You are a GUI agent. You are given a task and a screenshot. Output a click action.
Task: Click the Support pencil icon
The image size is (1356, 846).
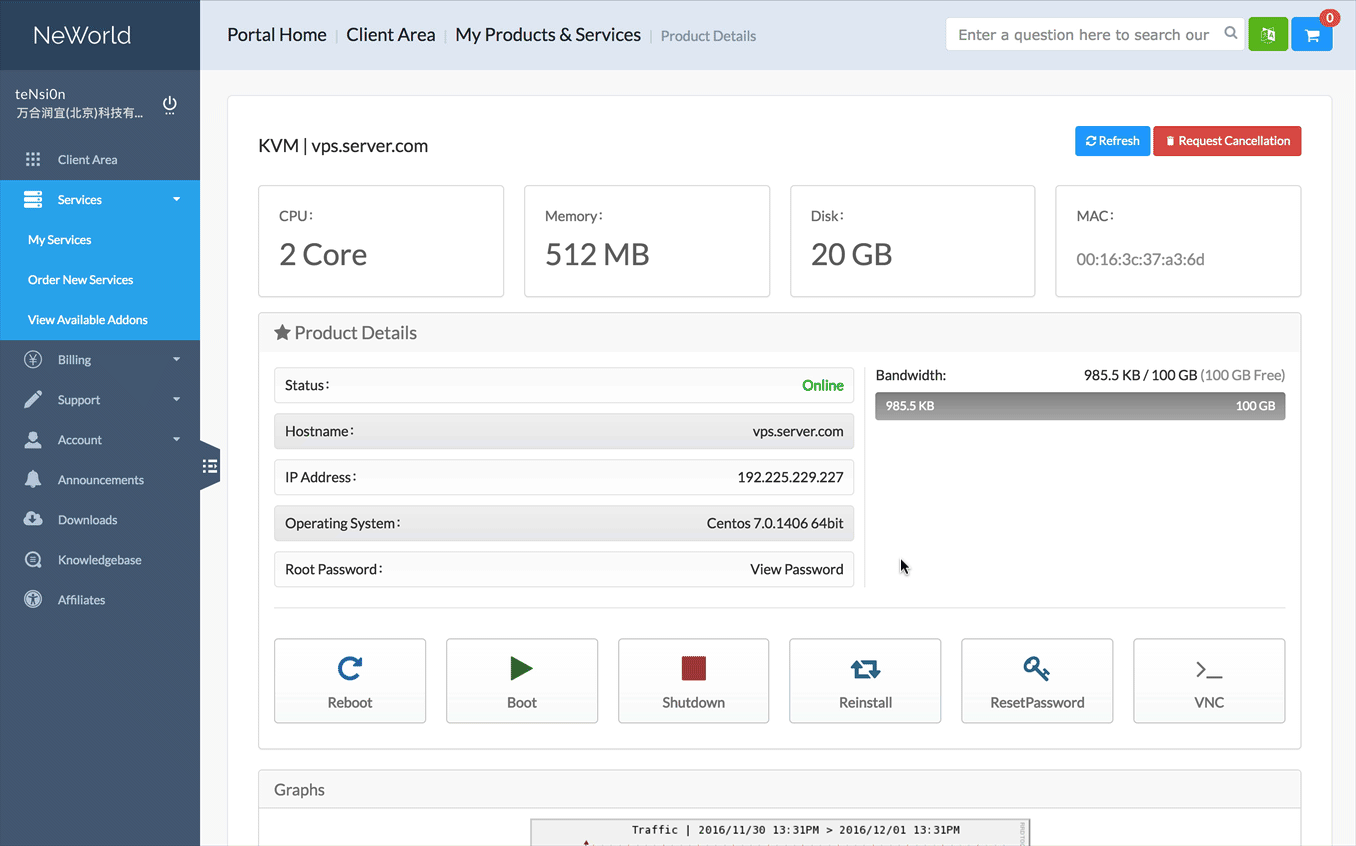(x=33, y=399)
